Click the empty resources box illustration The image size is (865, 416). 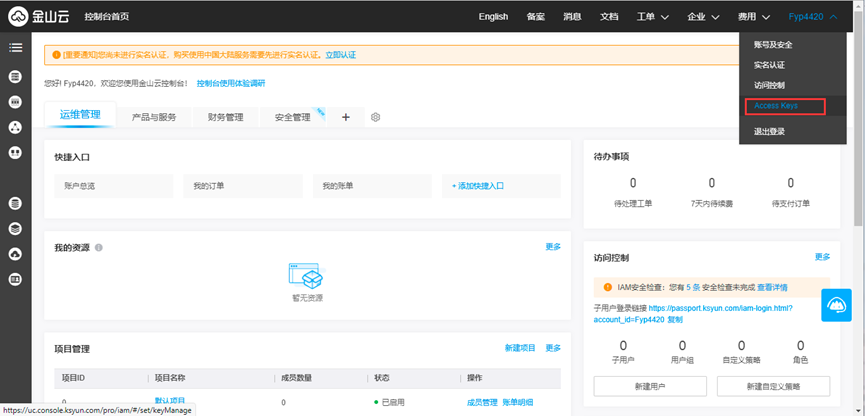click(x=307, y=277)
